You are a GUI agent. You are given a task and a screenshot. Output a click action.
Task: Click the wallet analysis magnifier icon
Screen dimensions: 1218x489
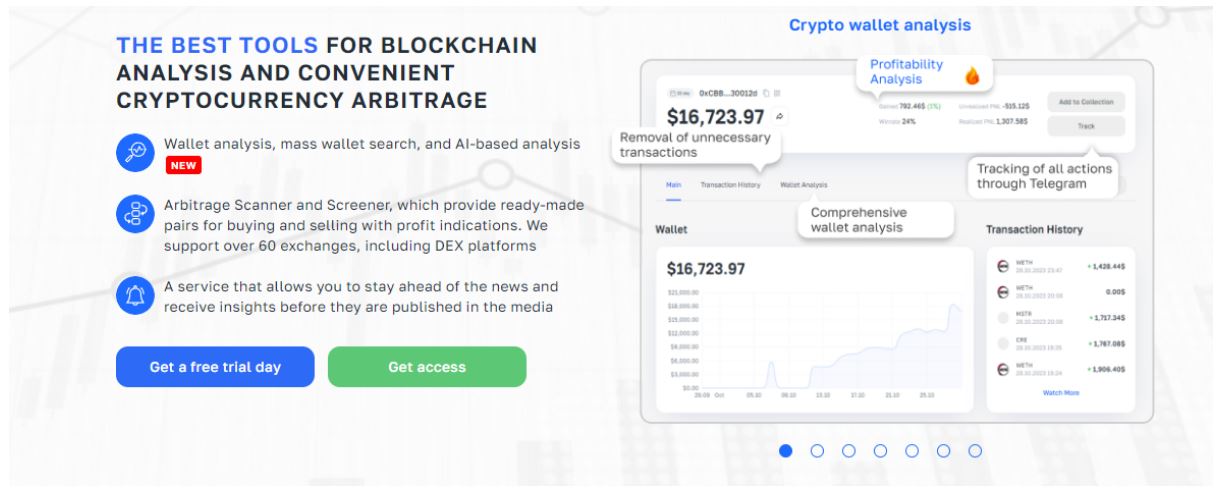click(x=133, y=152)
